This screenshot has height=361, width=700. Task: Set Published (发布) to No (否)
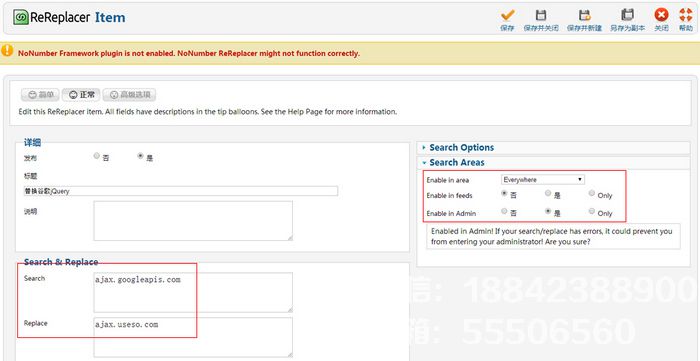pyautogui.click(x=96, y=156)
